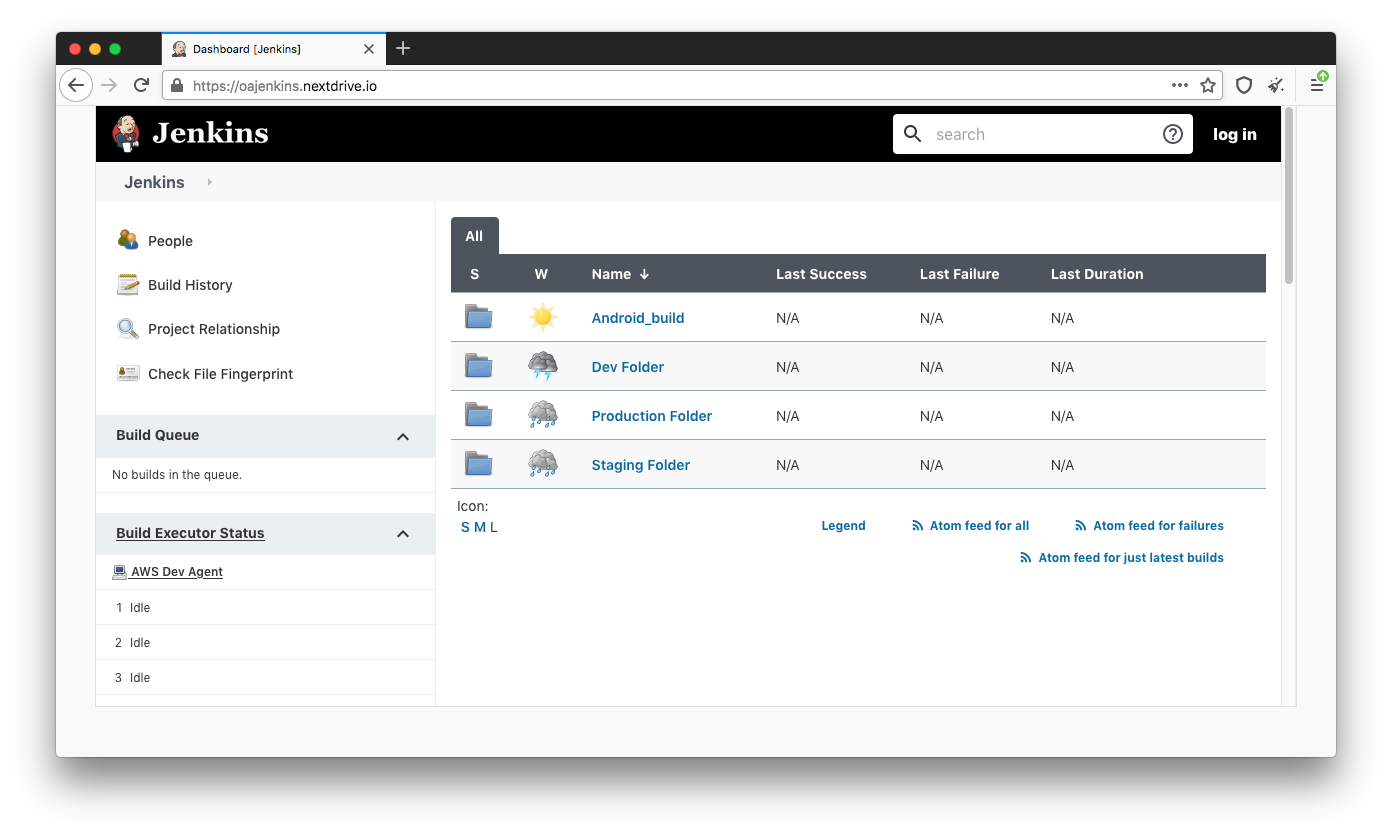Click the search help question mark icon
The height and width of the screenshot is (837, 1392).
pyautogui.click(x=1173, y=134)
